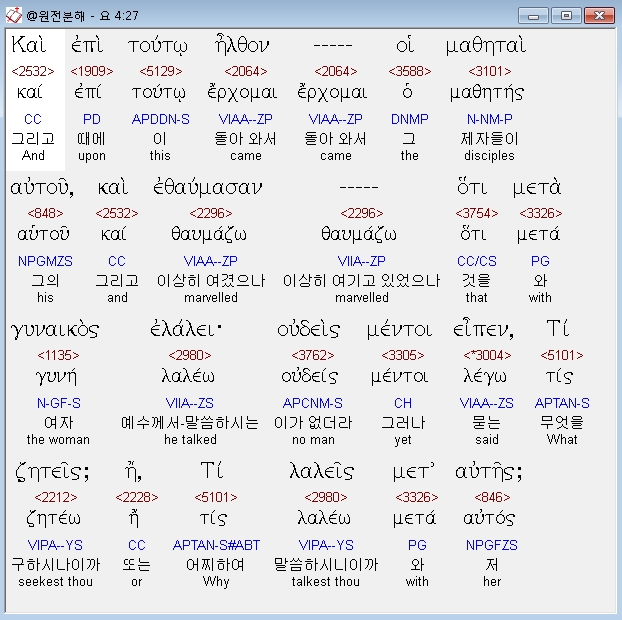This screenshot has width=622, height=620.
Task: Click the parsing code DNMP
Action: [x=410, y=119]
